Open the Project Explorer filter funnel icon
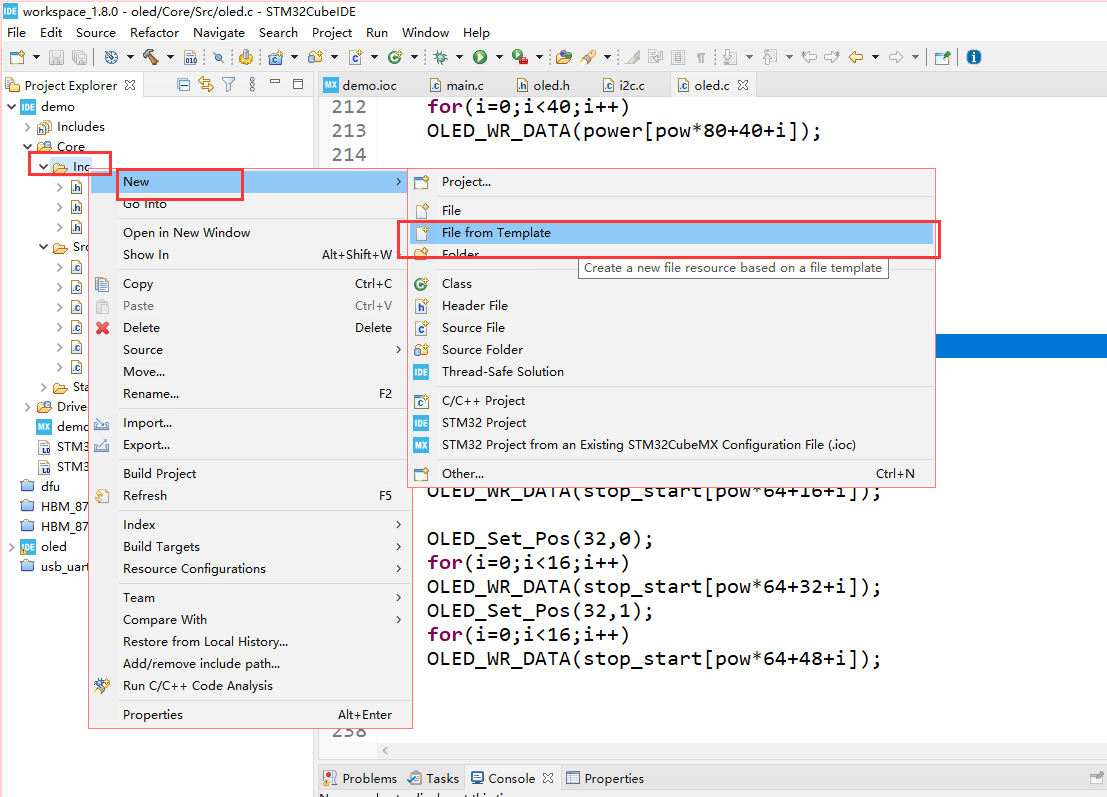The height and width of the screenshot is (797, 1107). pos(229,85)
